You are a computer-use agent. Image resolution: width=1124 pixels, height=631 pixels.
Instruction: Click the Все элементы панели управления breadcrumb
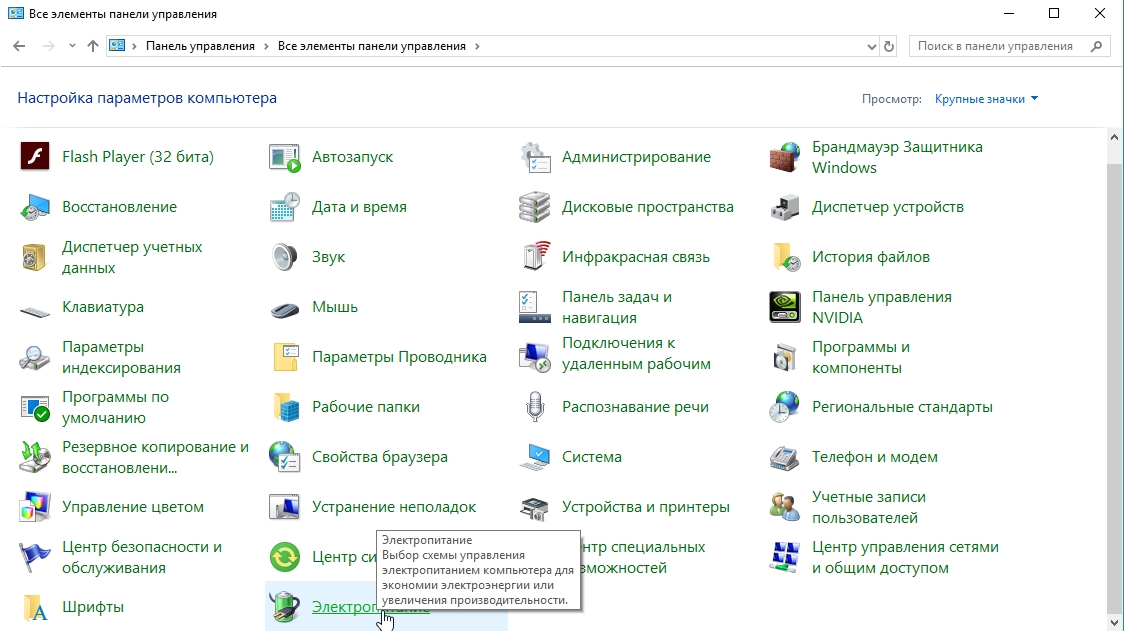pos(372,46)
